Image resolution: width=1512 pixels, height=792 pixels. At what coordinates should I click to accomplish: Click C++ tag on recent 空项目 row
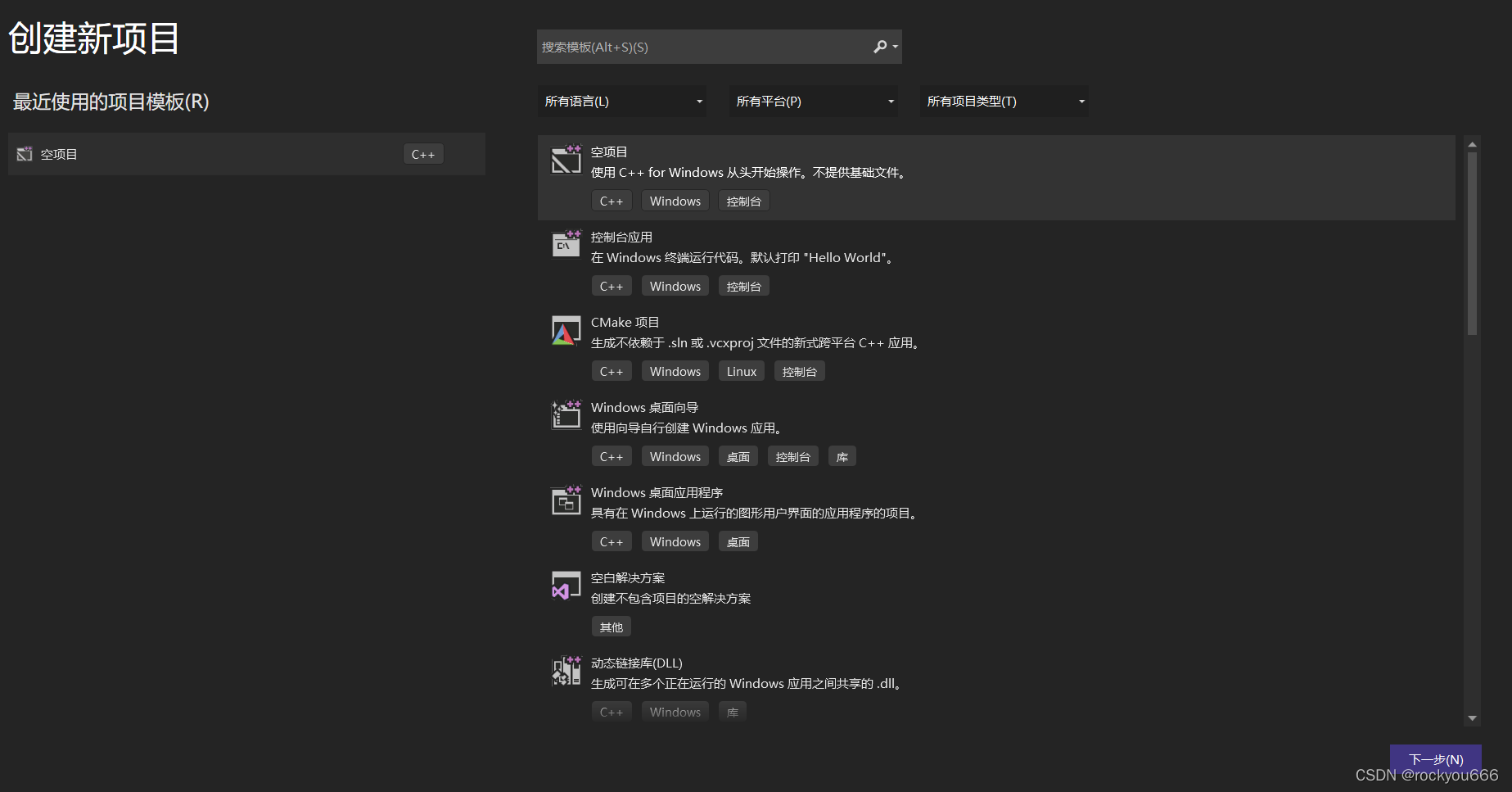[423, 154]
